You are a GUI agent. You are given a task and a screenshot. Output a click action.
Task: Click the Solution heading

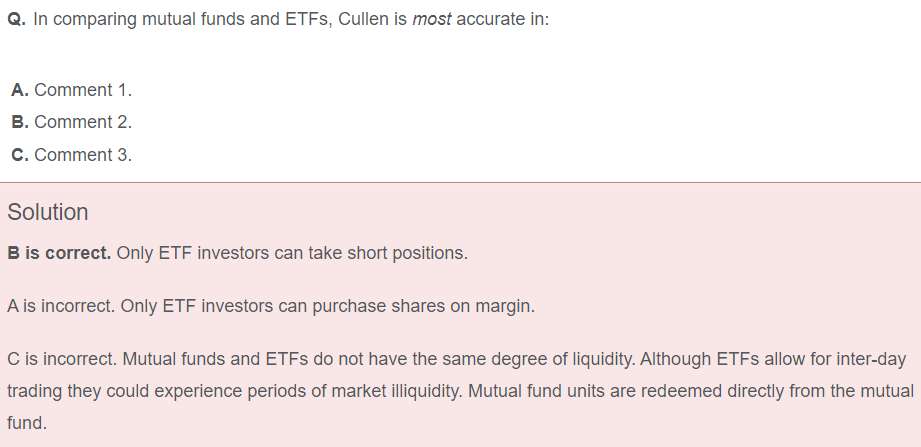pos(48,212)
